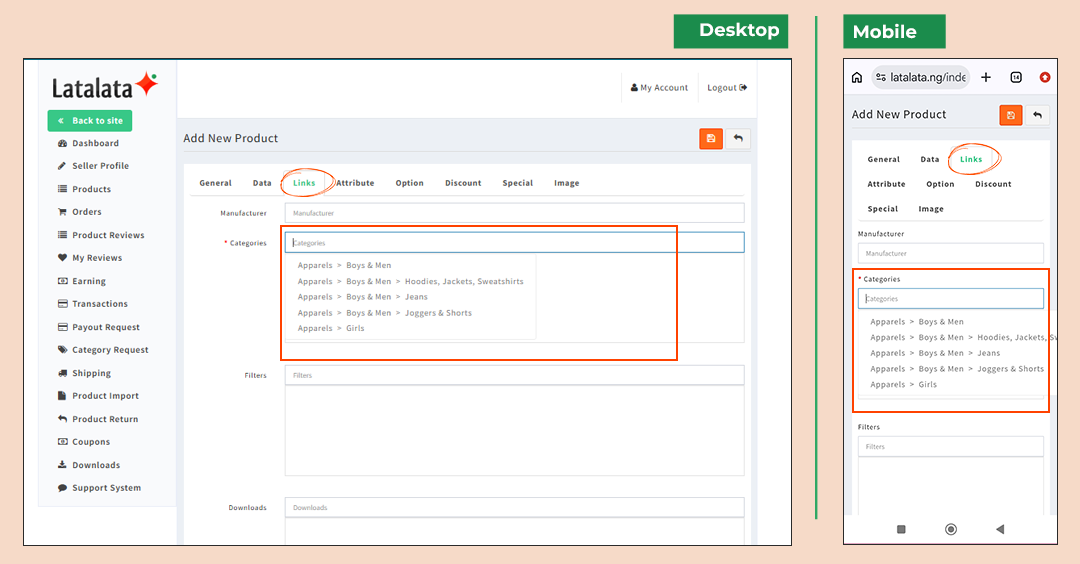Click the orange save icon in desktop view
Image resolution: width=1080 pixels, height=564 pixels.
(711, 138)
